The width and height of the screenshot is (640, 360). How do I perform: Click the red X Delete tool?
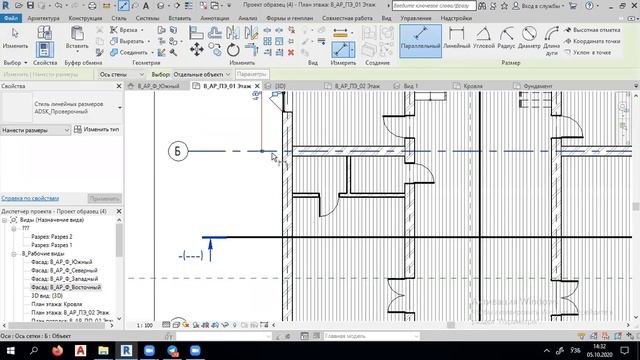[x=291, y=52]
